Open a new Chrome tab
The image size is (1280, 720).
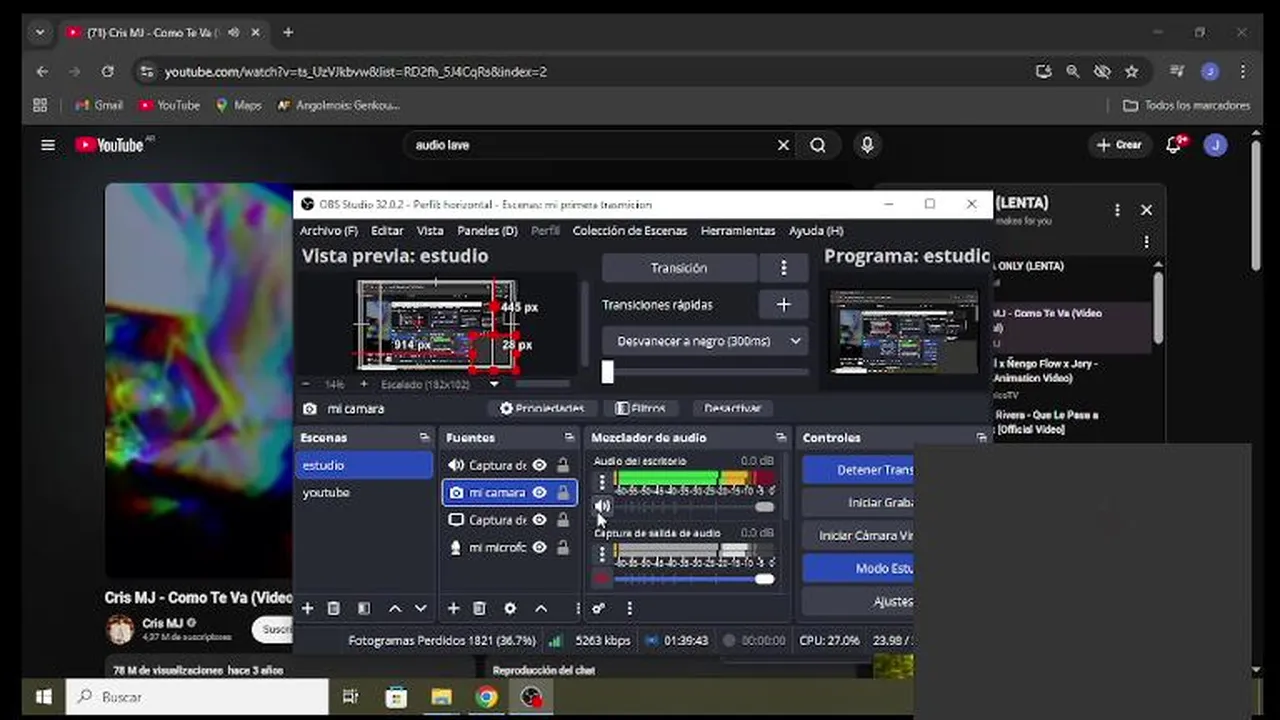click(288, 32)
